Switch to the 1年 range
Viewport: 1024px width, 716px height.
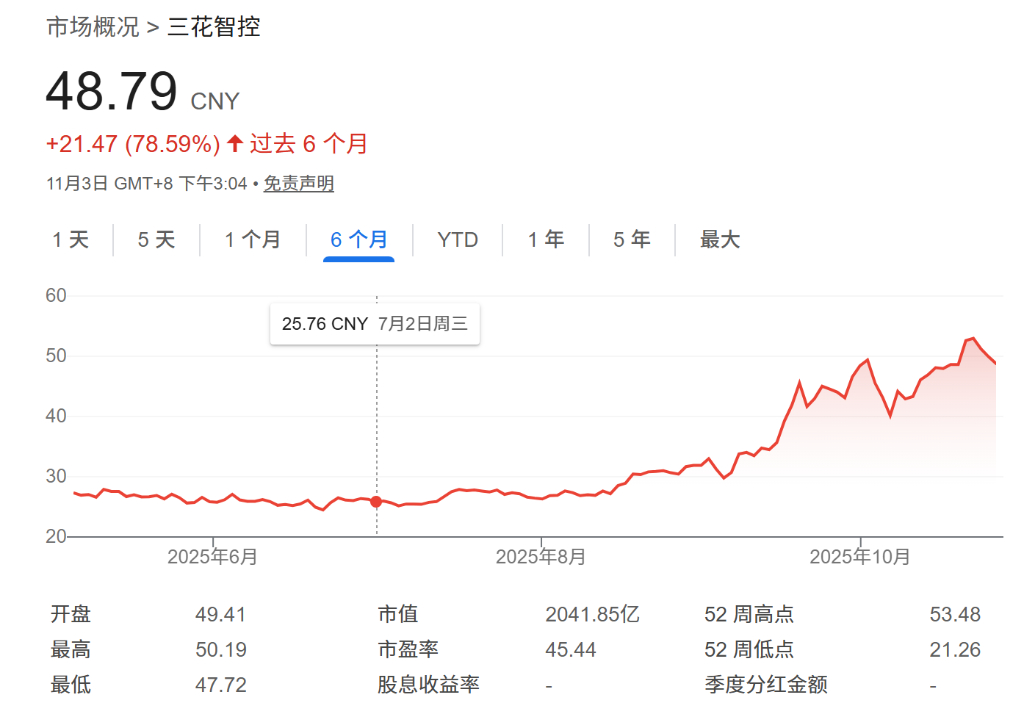546,239
